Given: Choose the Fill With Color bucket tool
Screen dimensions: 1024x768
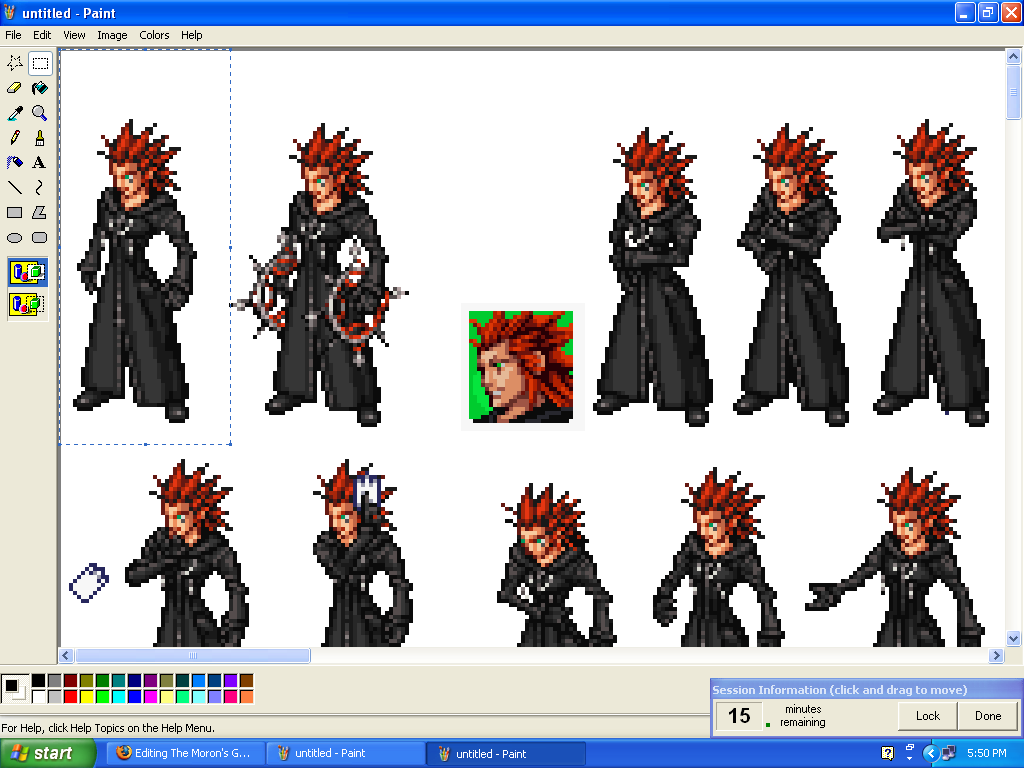Looking at the screenshot, I should 40,88.
